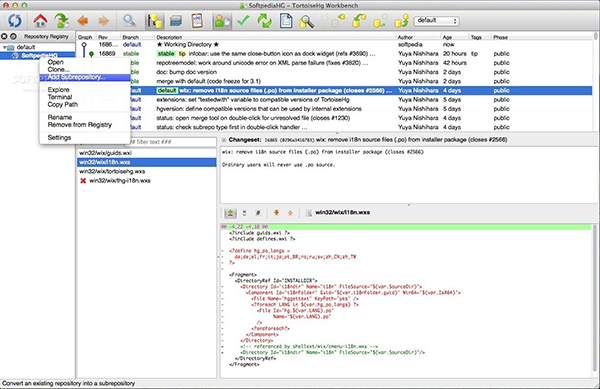Select the 'infobar: use the same close-button' revision
600x389 pixels.
pos(334,54)
